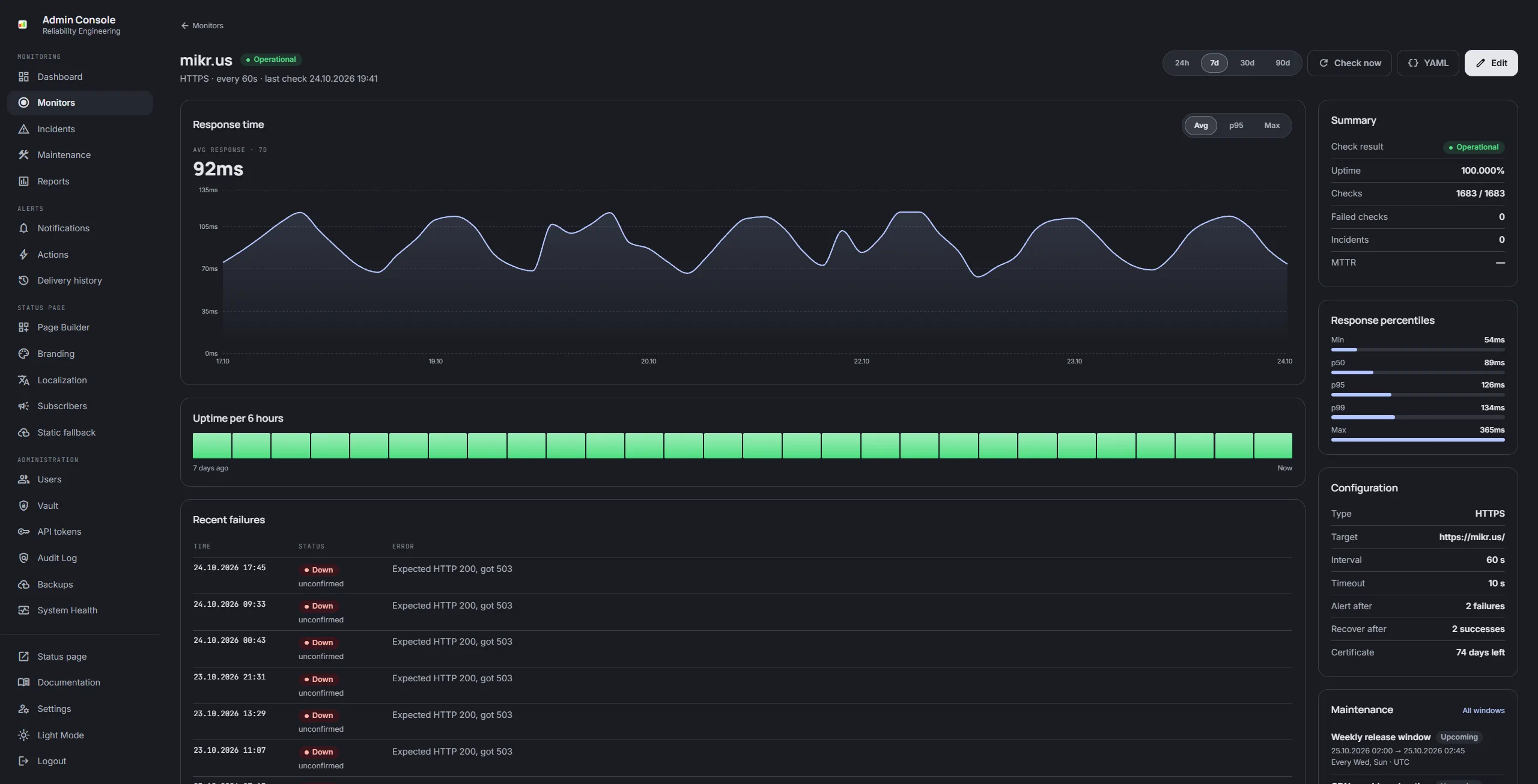Click the Maintenance tools icon
The width and height of the screenshot is (1538, 784).
(23, 155)
